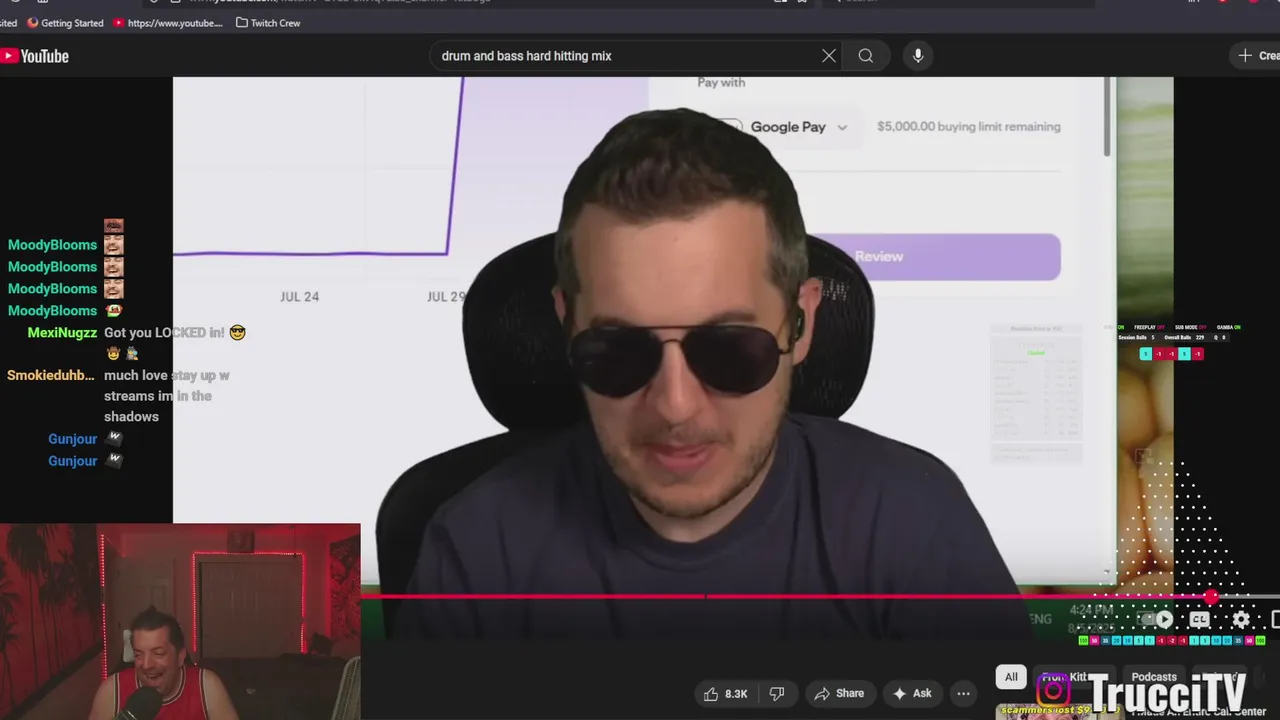Click the Smokieduhb... chat username
The image size is (1280, 720).
pyautogui.click(x=51, y=375)
